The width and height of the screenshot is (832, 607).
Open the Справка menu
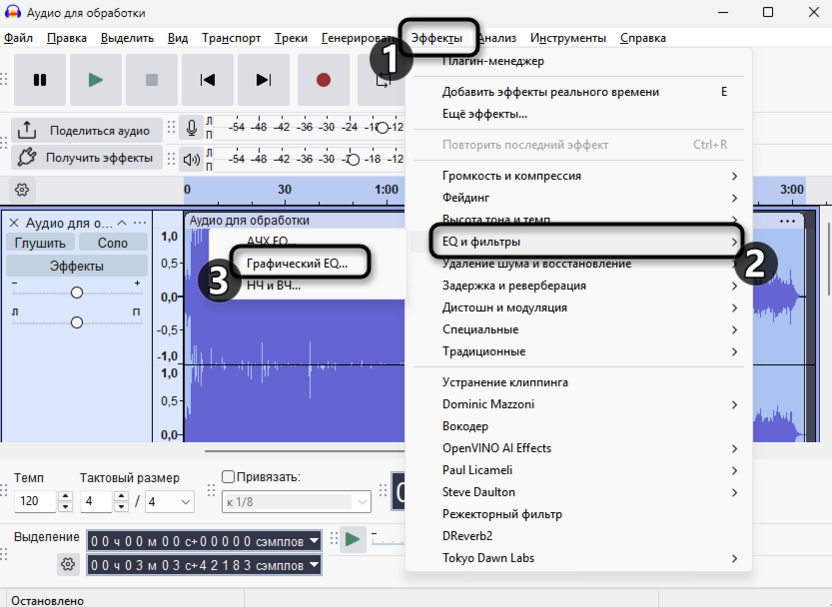point(643,38)
